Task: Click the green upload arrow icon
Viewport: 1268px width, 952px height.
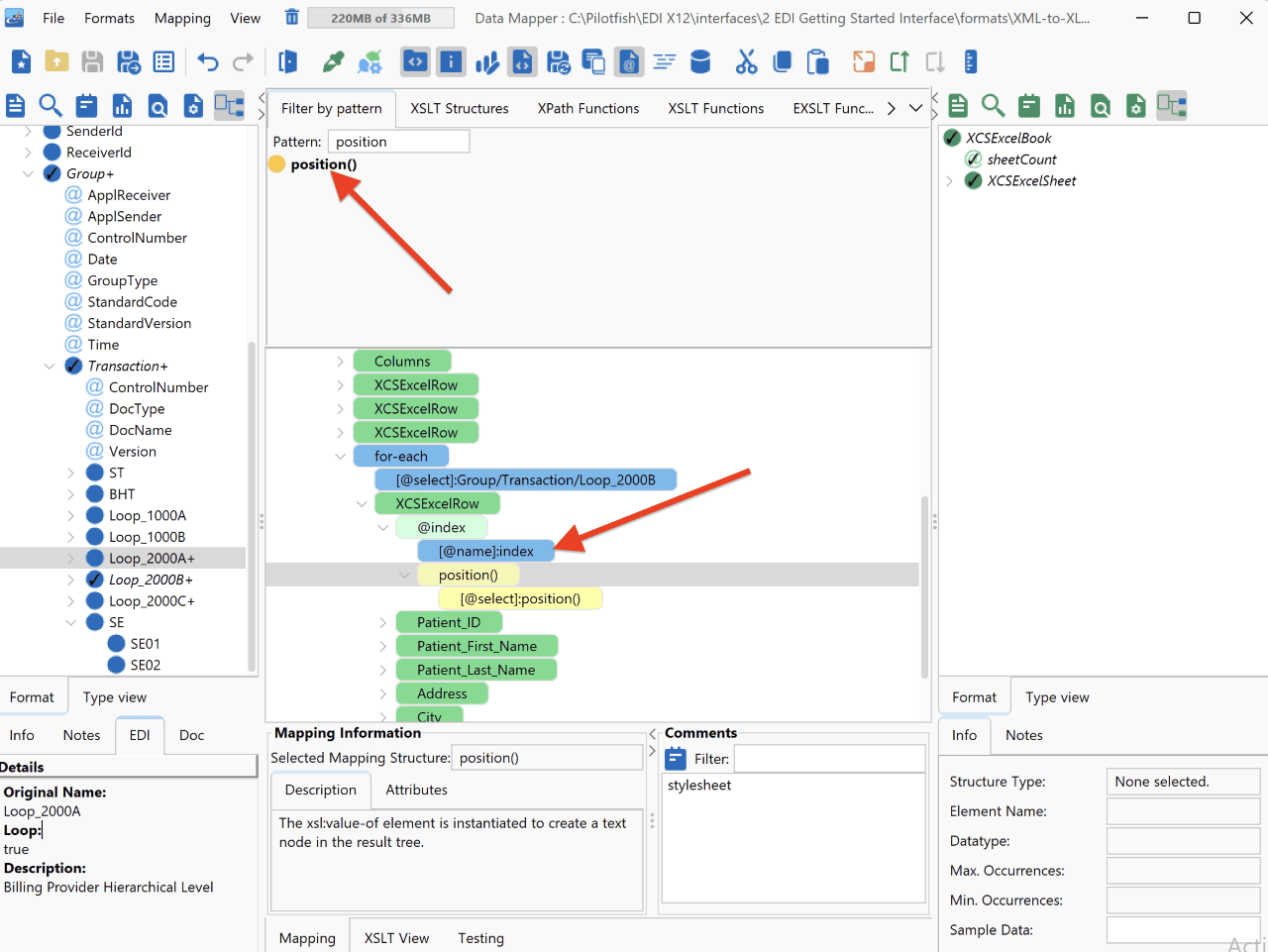Action: (x=899, y=62)
